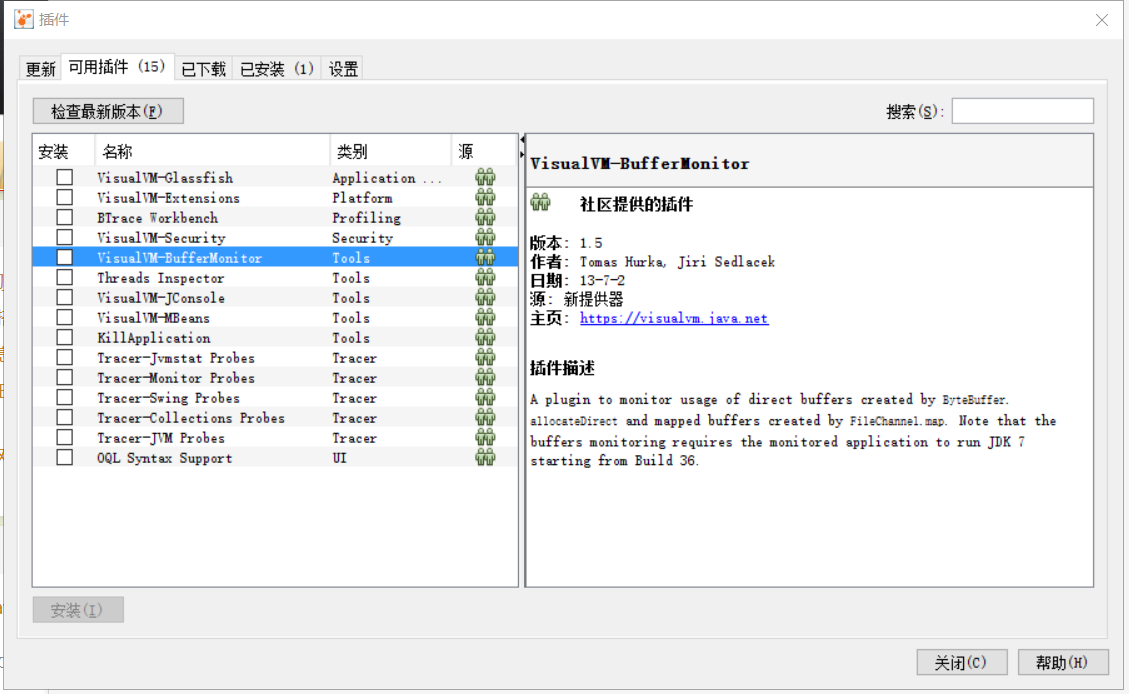The width and height of the screenshot is (1129, 694).
Task: Click the community source icon for Tracer-Swing Probes
Action: click(x=485, y=397)
